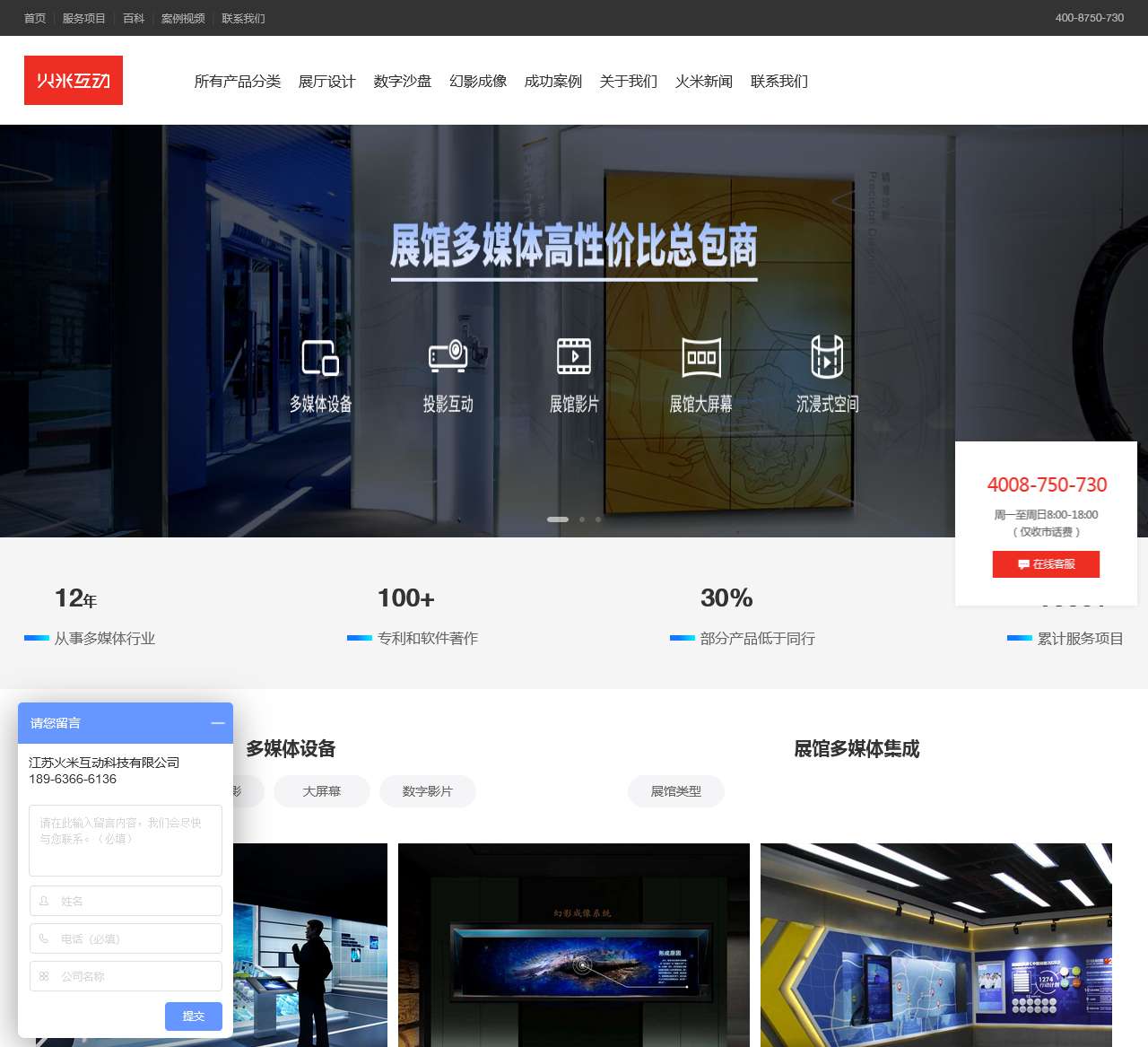Click the 100+ statistic

[405, 598]
